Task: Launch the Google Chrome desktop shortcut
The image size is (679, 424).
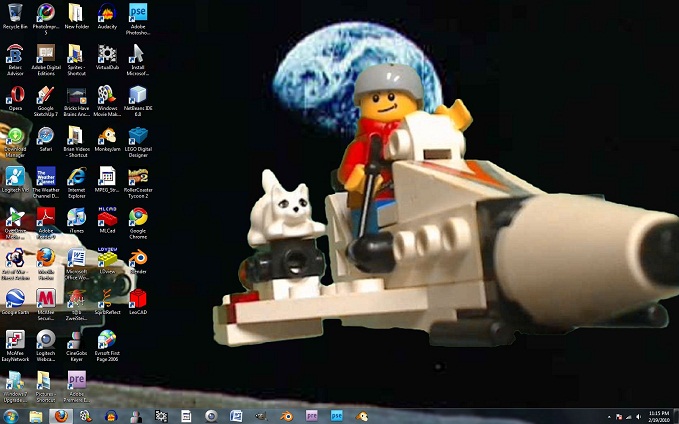Action: pos(138,223)
